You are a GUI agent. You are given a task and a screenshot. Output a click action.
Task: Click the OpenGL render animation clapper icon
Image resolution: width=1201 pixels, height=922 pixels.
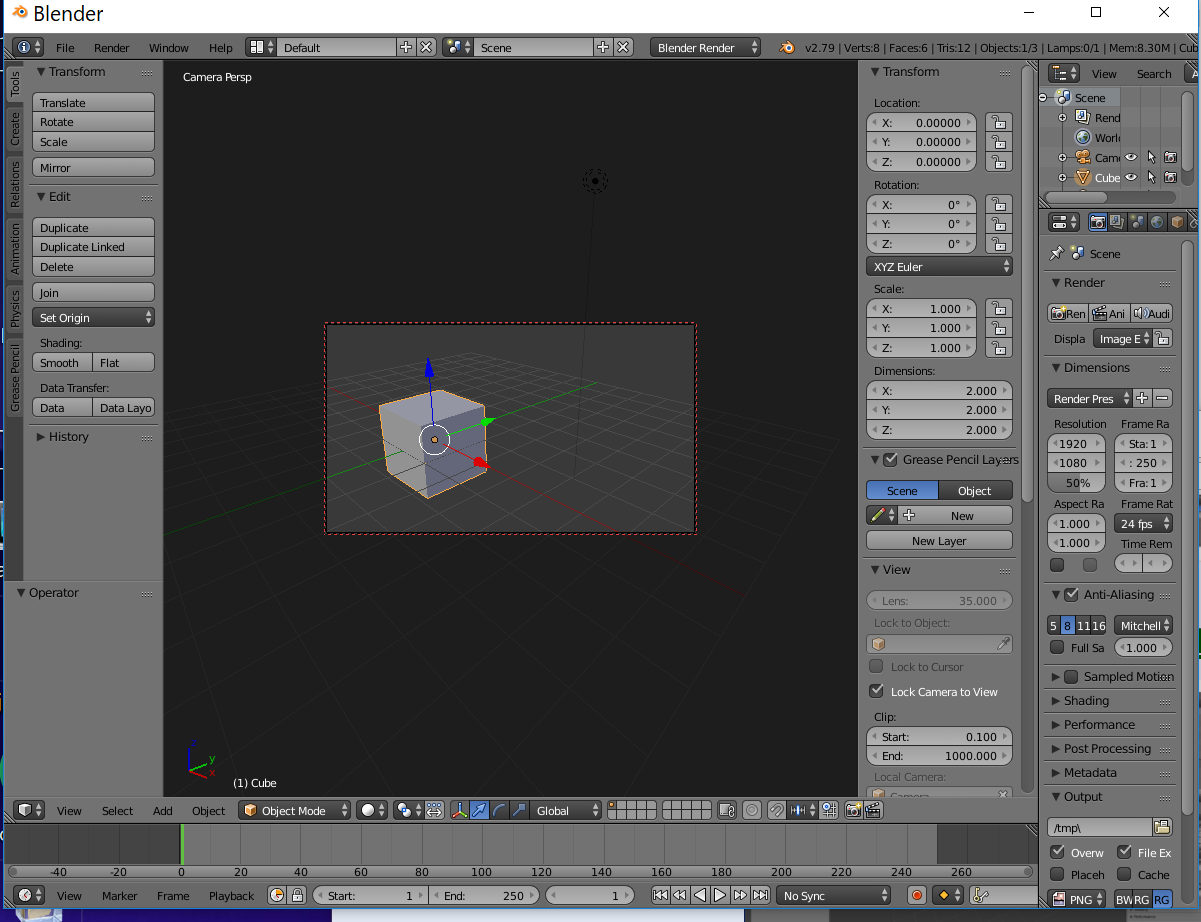point(874,810)
